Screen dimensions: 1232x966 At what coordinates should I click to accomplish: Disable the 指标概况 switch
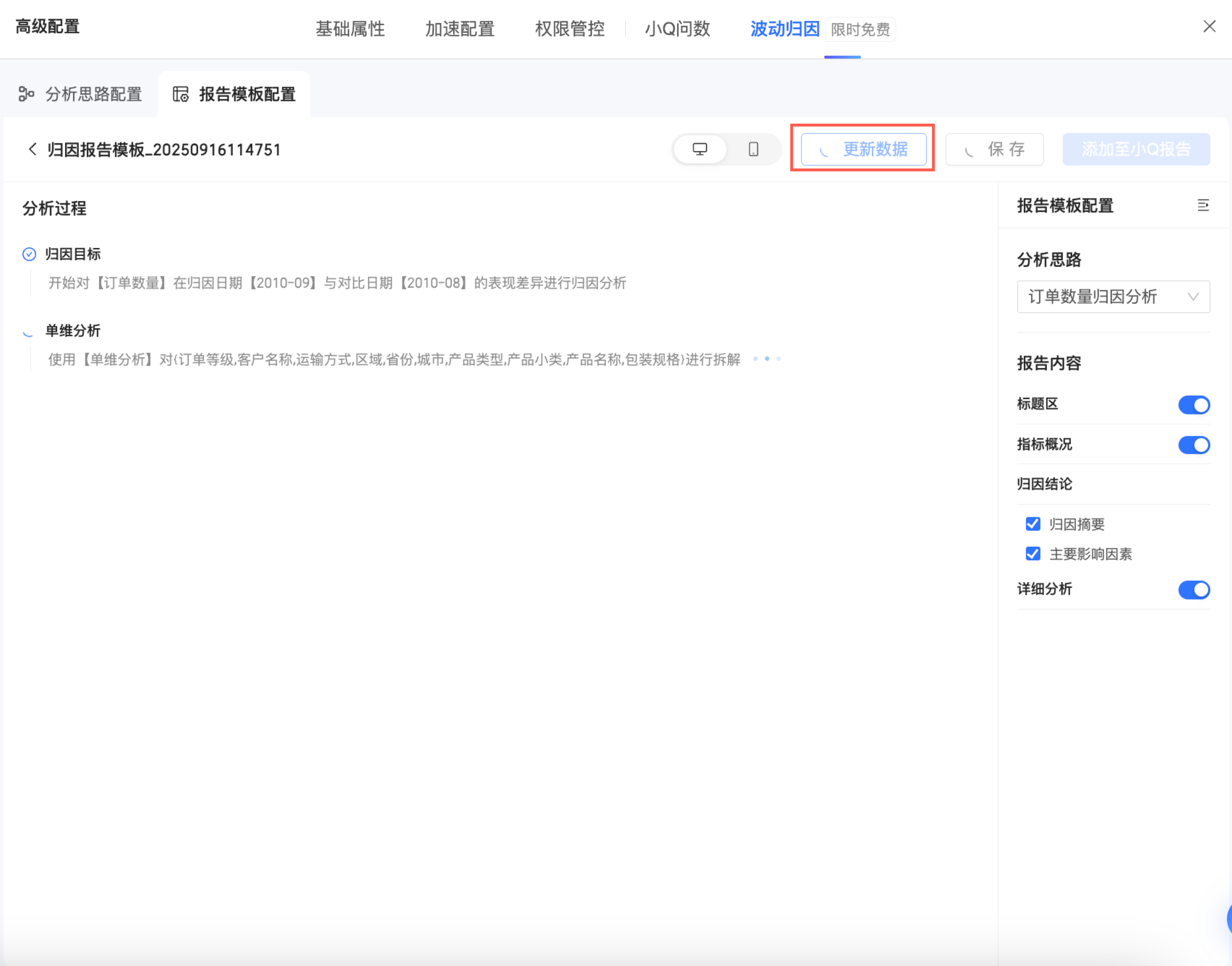click(1194, 445)
